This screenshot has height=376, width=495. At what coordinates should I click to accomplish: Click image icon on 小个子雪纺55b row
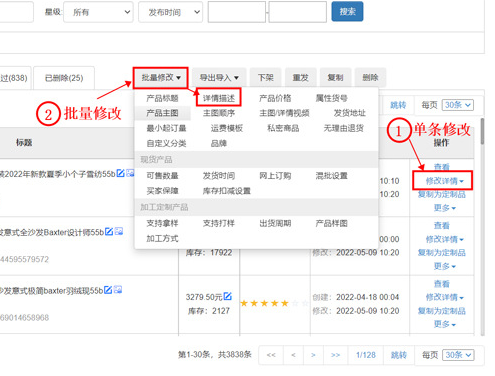[130, 173]
